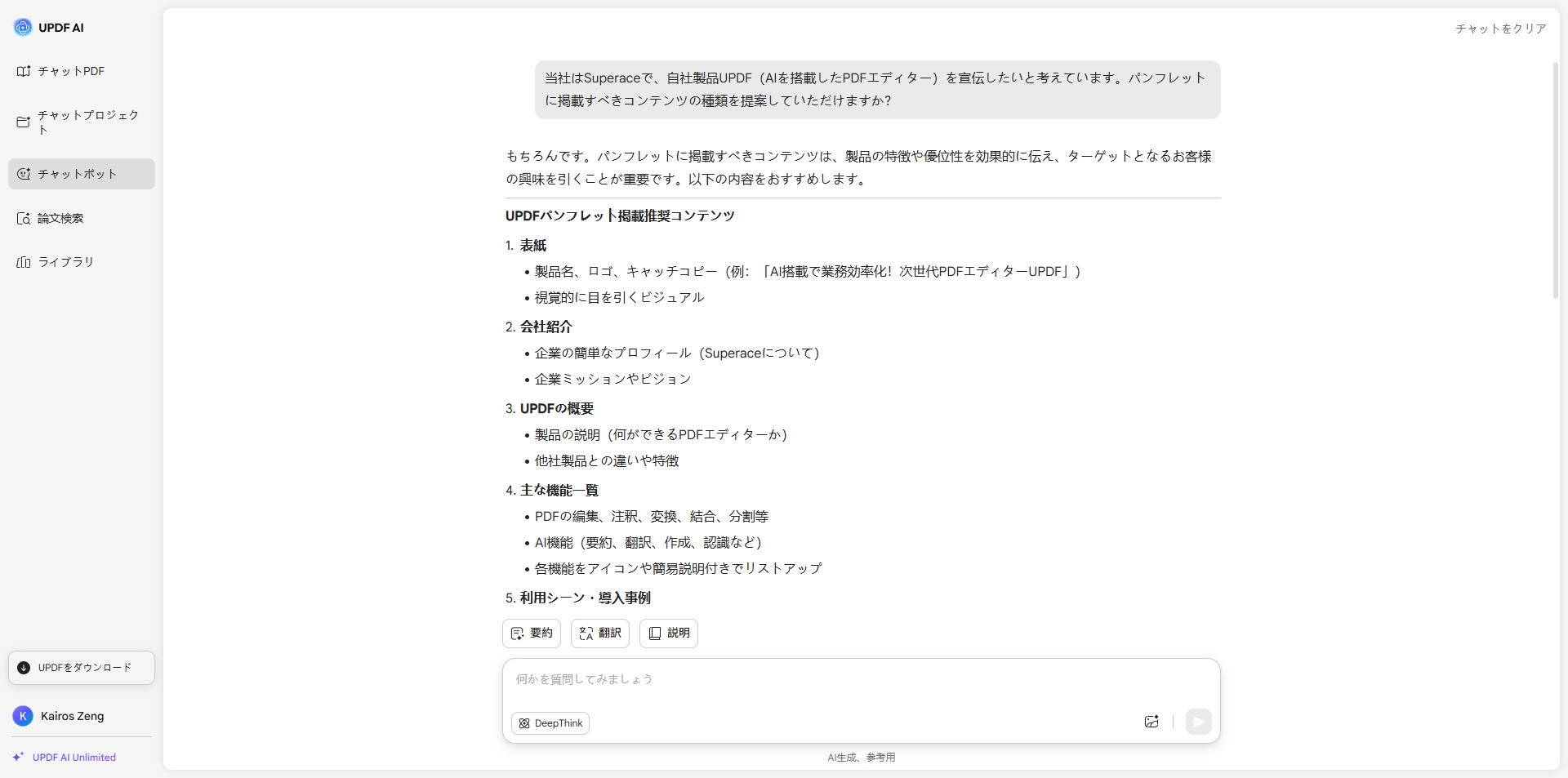
Task: Select チャットボット in sidebar
Action: (x=82, y=174)
